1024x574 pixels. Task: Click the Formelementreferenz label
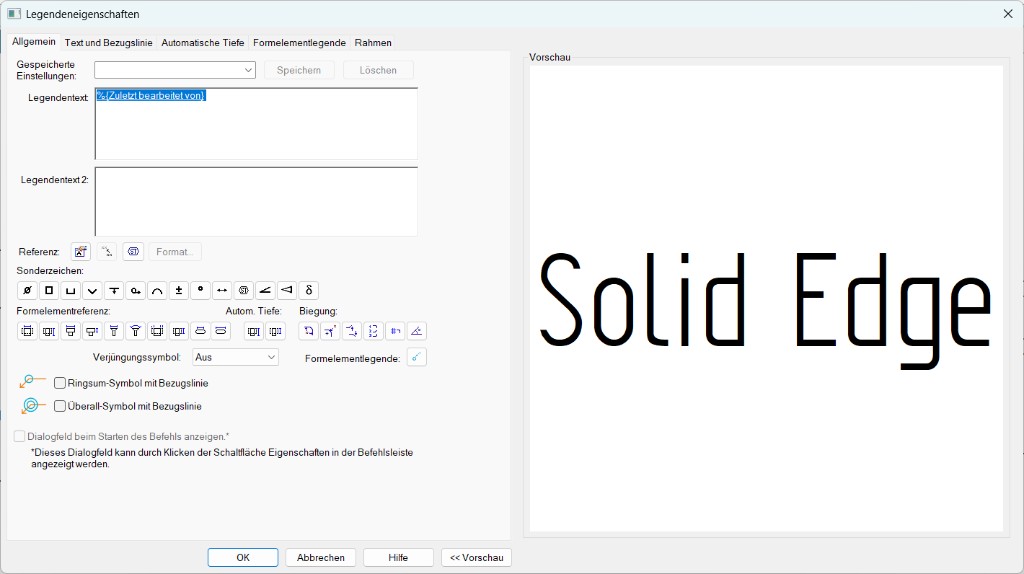[x=63, y=311]
